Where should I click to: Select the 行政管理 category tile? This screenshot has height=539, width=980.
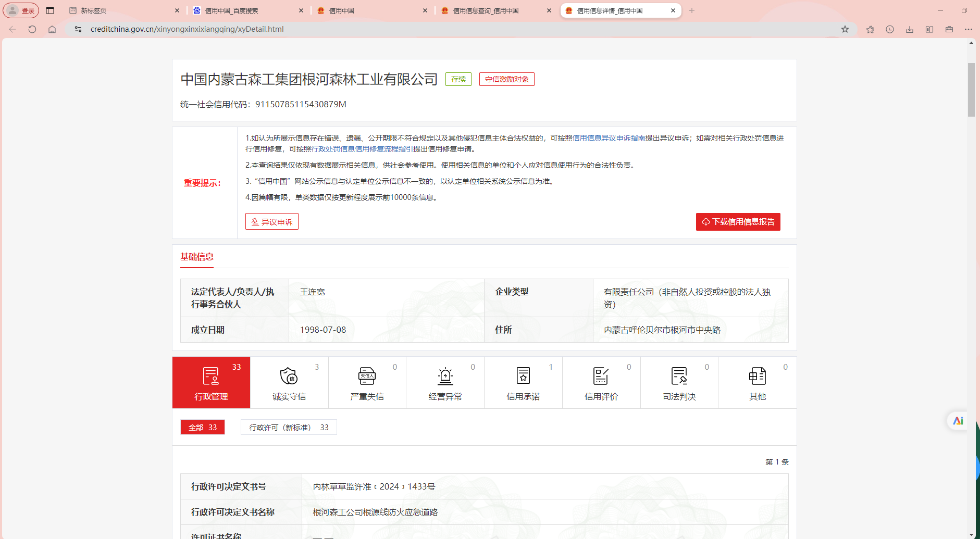pyautogui.click(x=211, y=382)
